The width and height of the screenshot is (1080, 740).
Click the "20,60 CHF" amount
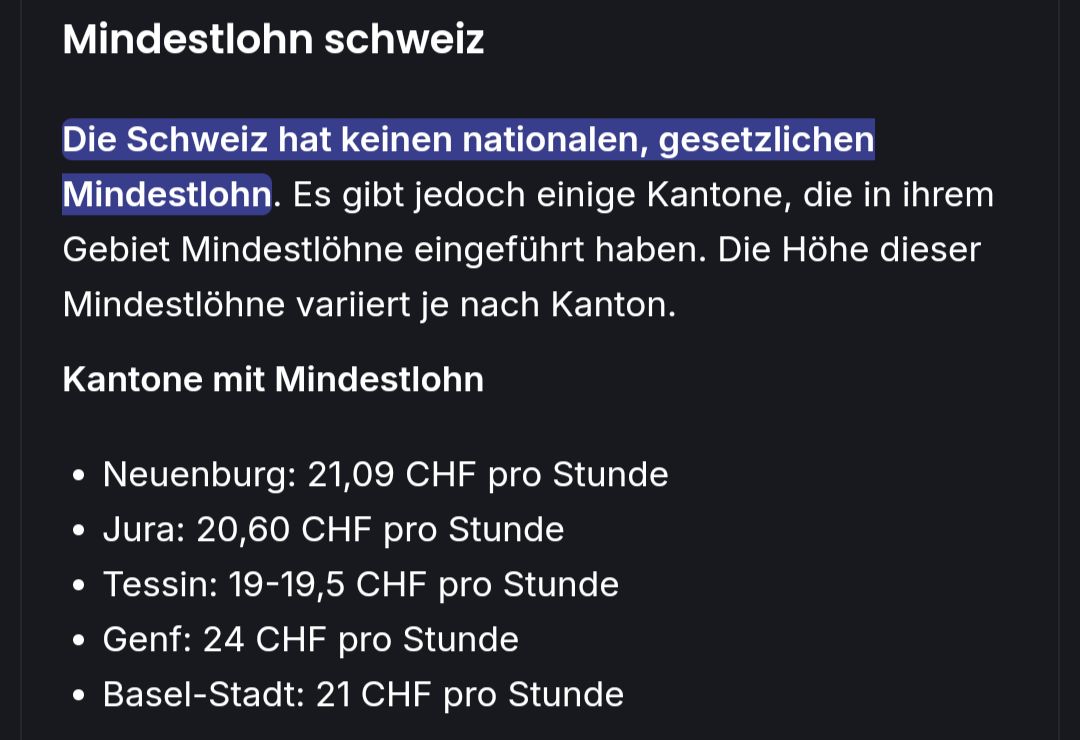click(284, 530)
